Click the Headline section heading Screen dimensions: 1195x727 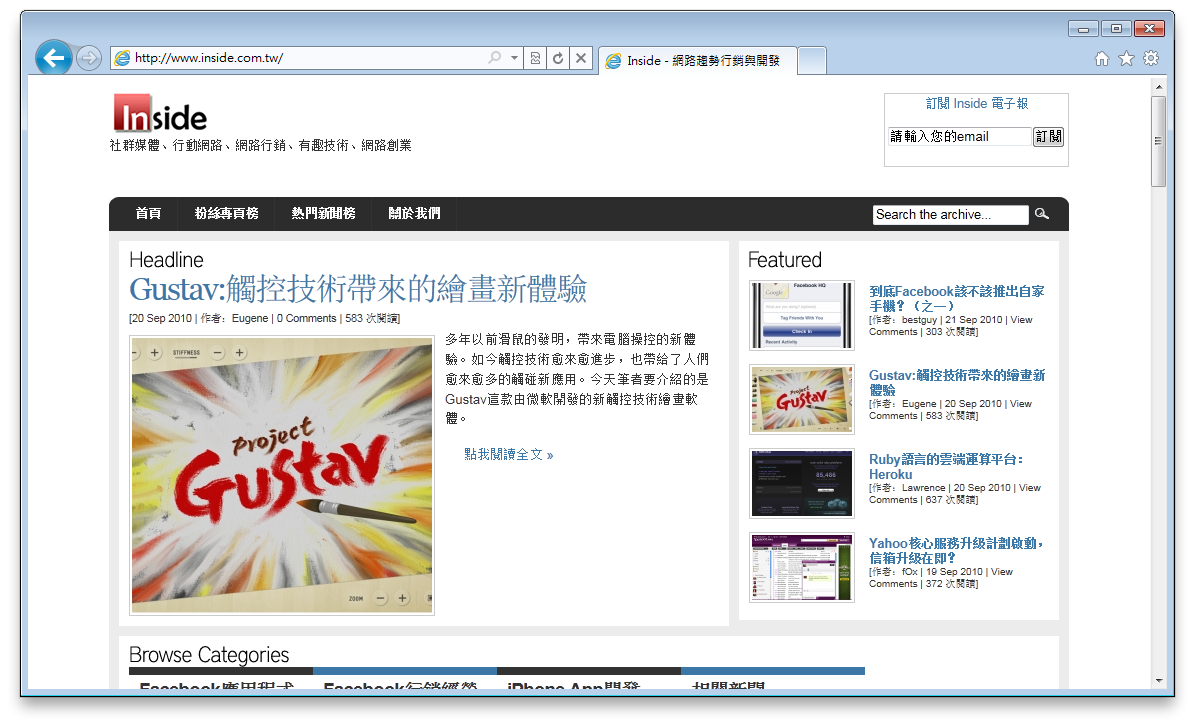click(x=166, y=260)
